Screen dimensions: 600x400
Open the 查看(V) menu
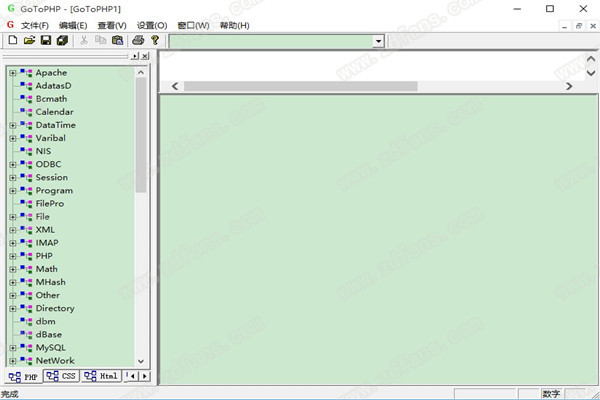pos(112,25)
